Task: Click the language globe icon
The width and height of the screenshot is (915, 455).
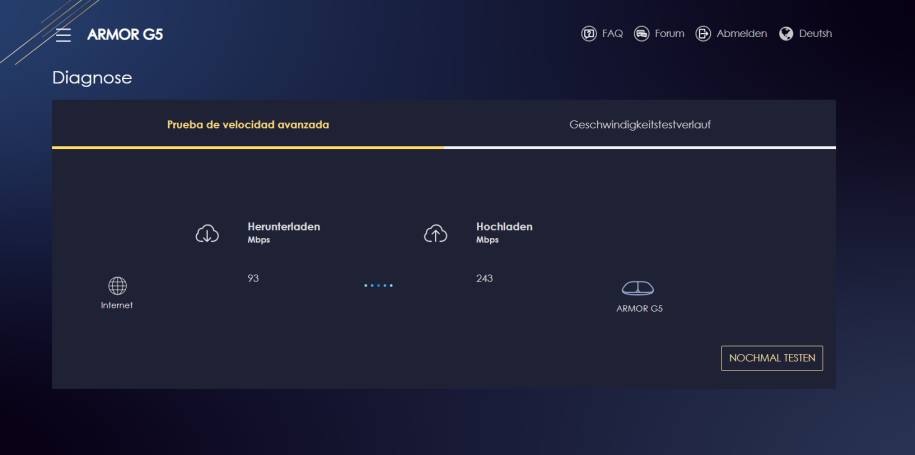Action: [x=786, y=34]
